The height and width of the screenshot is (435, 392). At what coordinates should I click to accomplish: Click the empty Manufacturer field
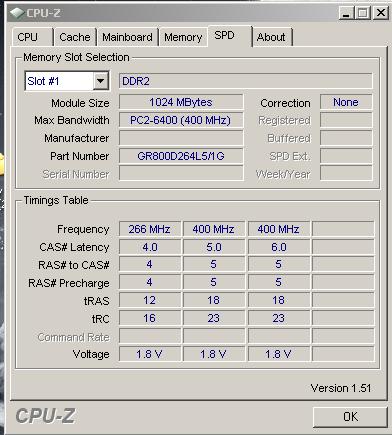coord(181,138)
